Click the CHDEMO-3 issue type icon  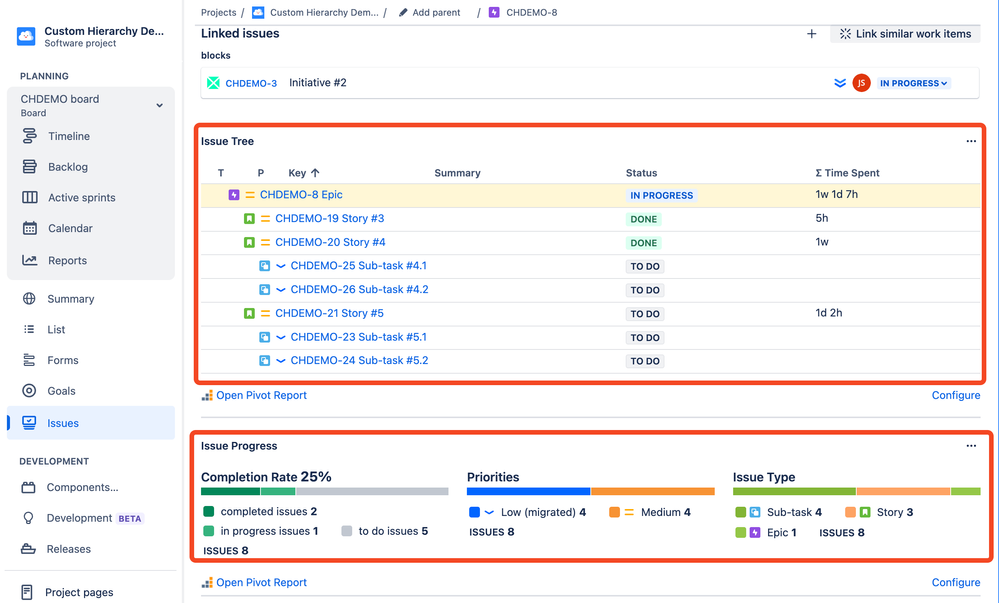pyautogui.click(x=213, y=83)
